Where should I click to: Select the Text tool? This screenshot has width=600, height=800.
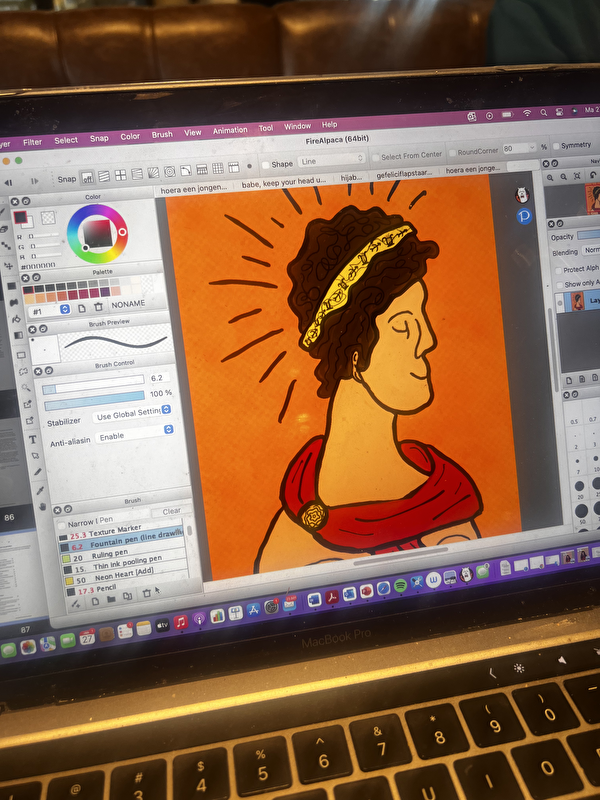(33, 439)
